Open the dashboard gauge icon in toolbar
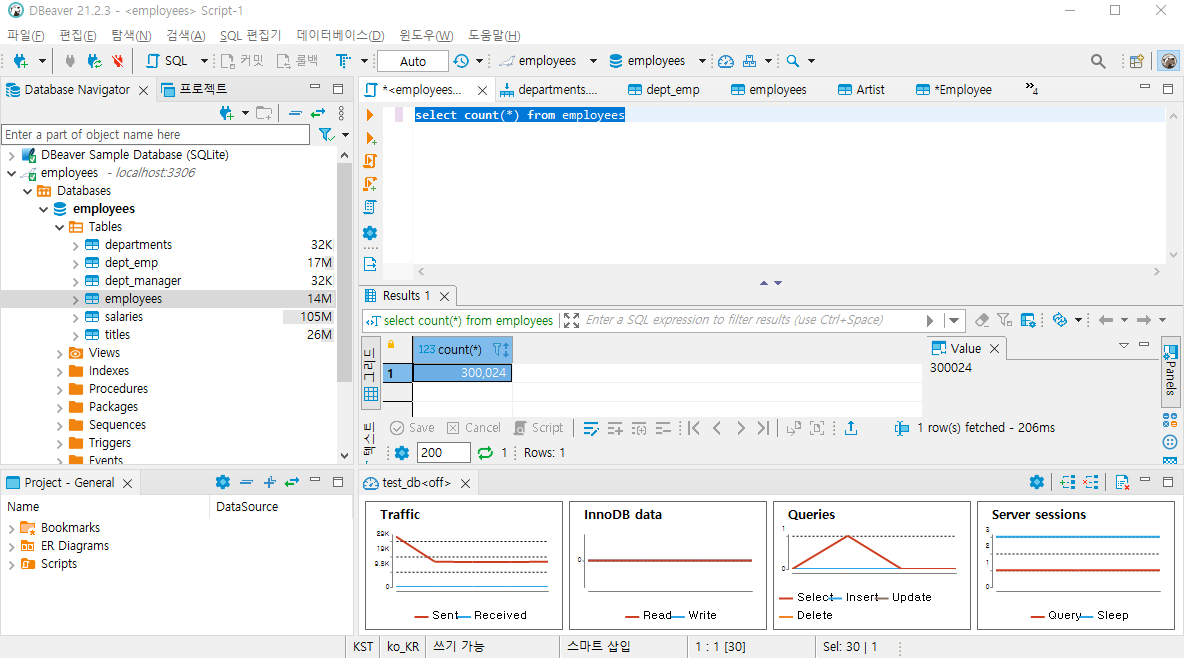Screen dimensions: 1184x658 coord(726,61)
